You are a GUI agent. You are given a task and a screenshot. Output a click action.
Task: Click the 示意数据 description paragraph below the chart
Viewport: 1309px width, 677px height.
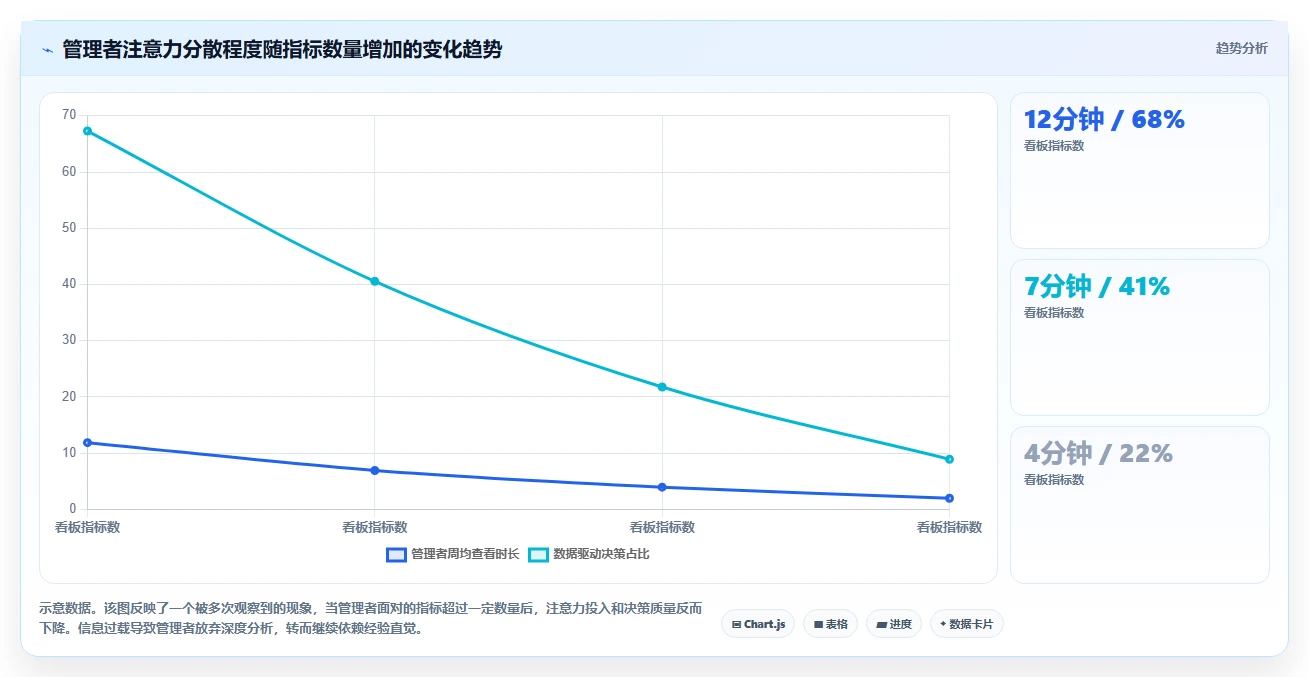pos(370,619)
